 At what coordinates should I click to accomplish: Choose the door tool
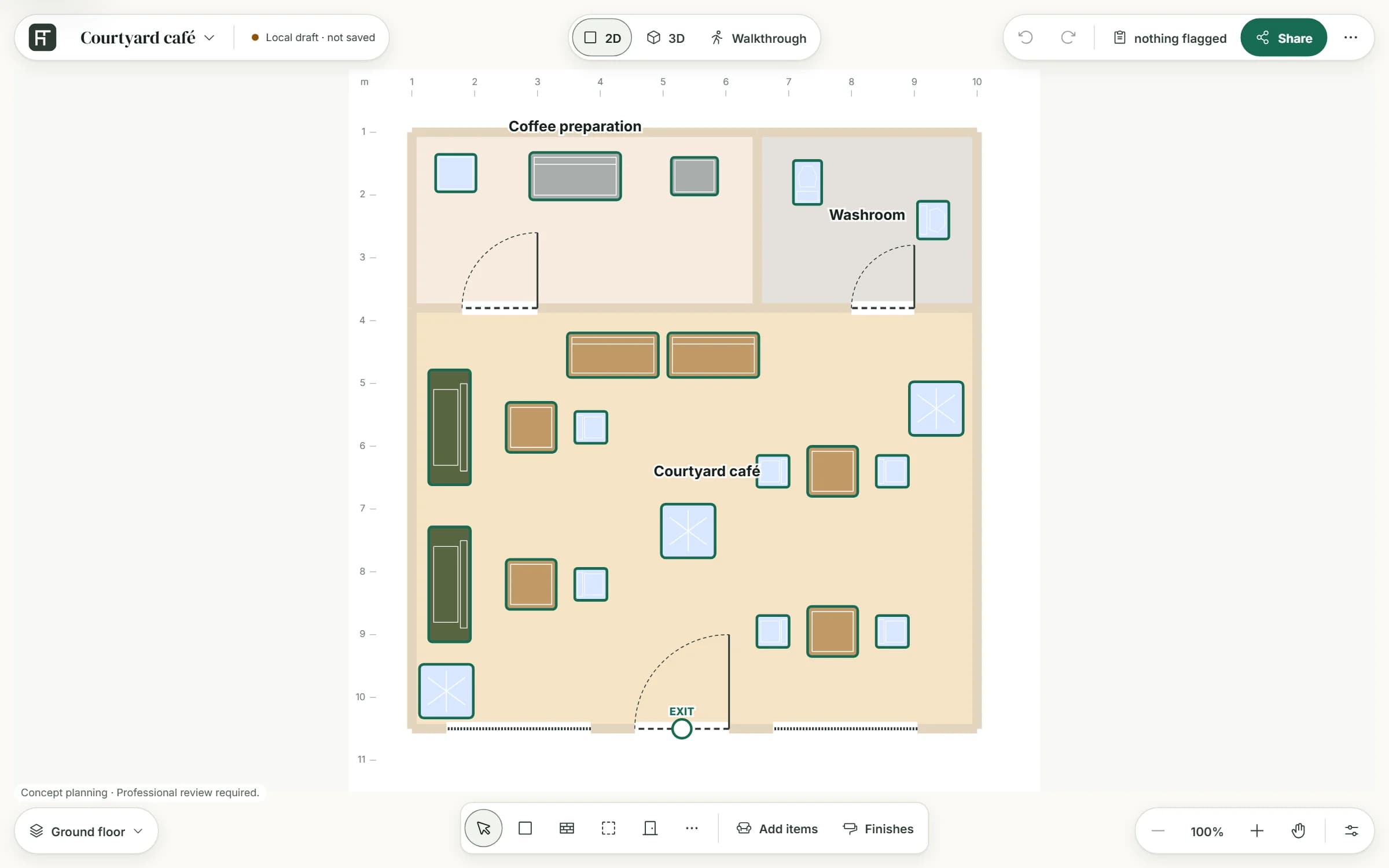pos(650,828)
